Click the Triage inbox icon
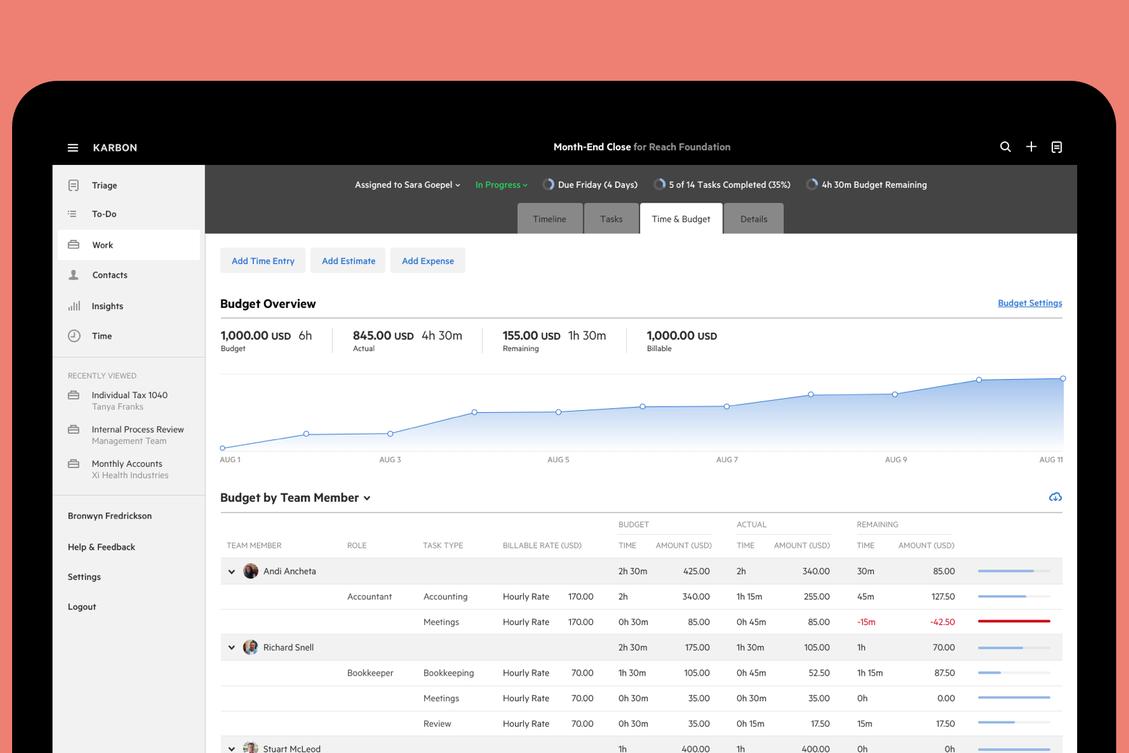This screenshot has width=1129, height=753. pos(73,186)
